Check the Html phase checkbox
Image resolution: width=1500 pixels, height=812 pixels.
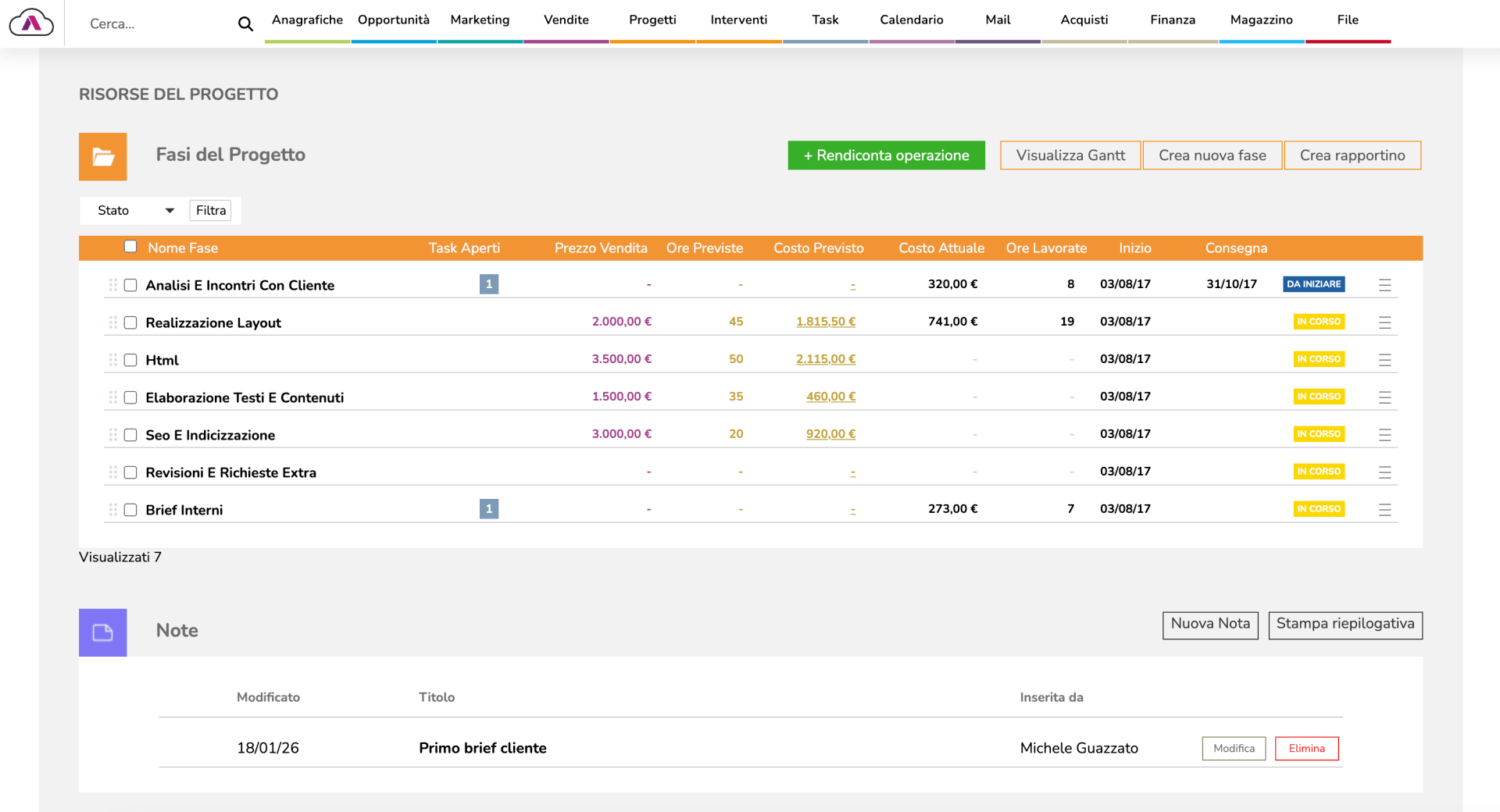[130, 360]
